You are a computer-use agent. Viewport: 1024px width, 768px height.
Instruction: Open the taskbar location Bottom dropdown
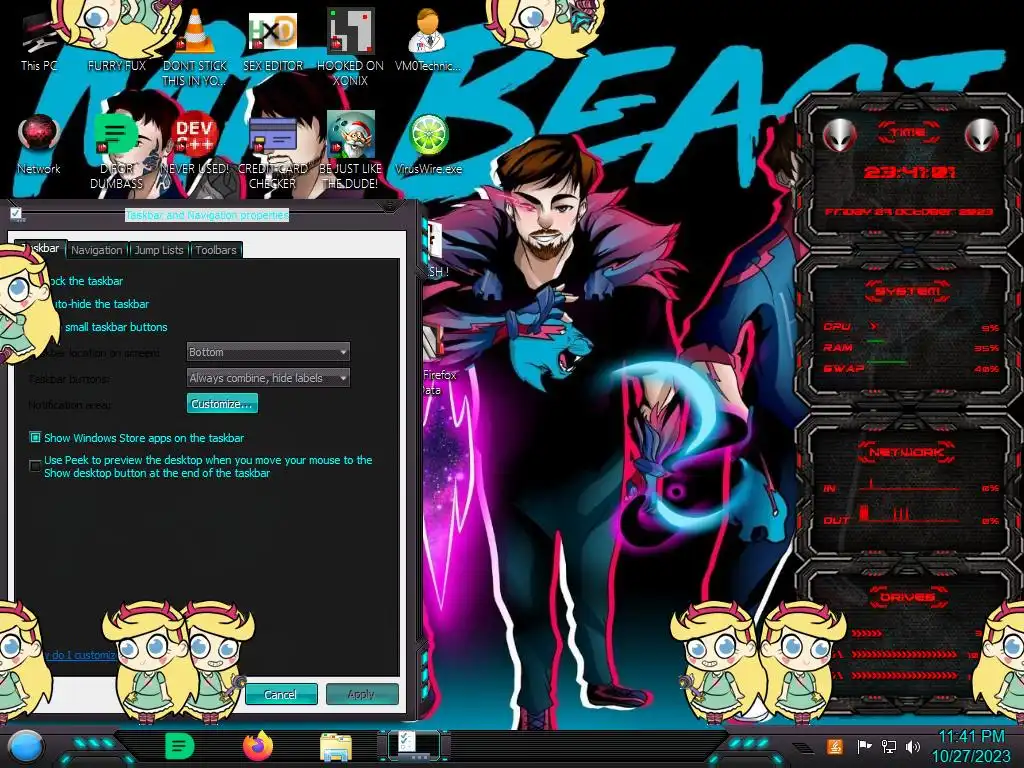click(268, 352)
